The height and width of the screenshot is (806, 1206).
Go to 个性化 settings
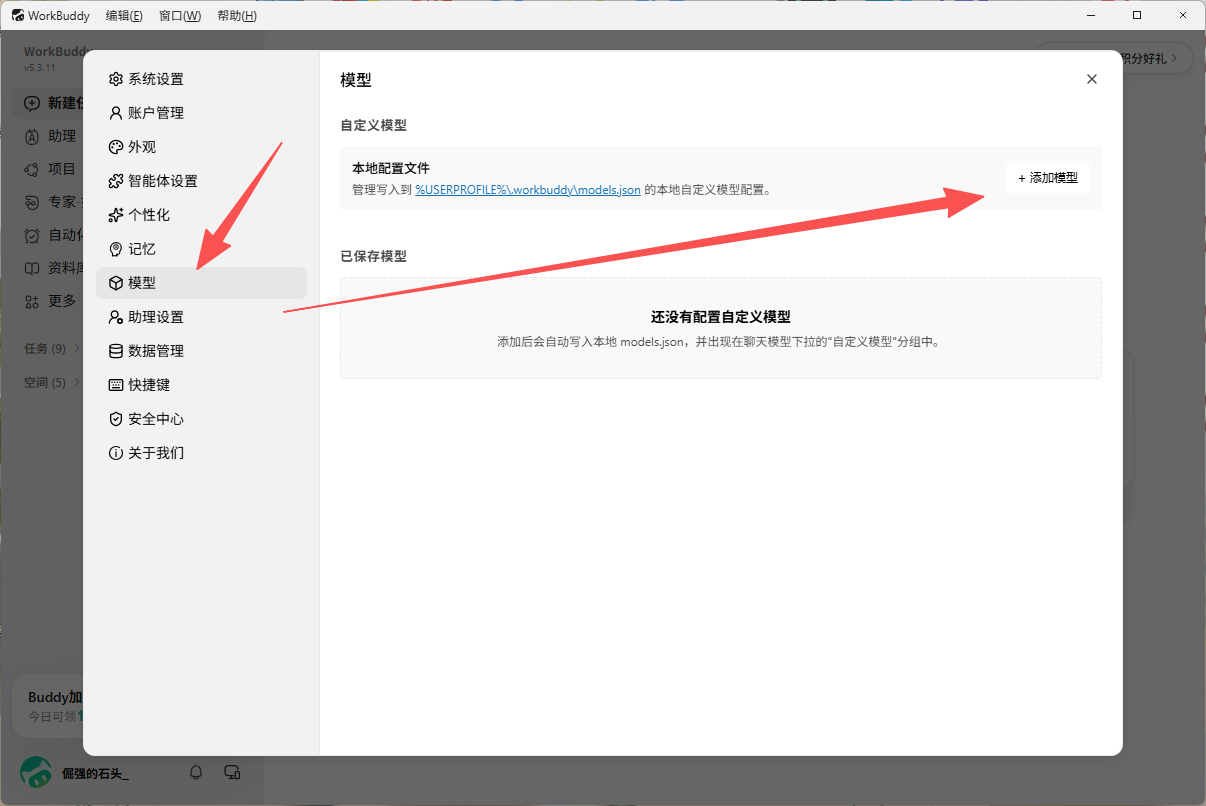click(201, 215)
